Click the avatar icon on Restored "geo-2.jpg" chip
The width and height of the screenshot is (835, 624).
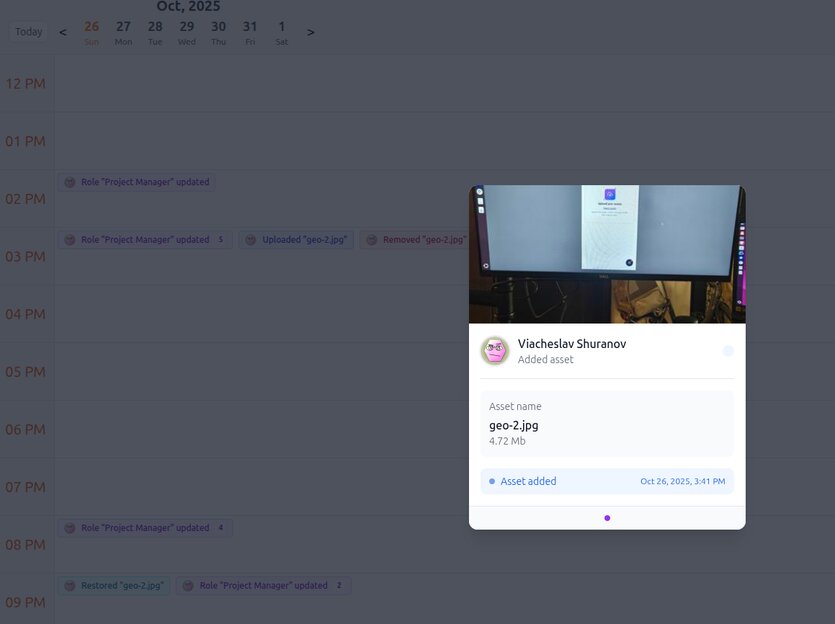(x=69, y=585)
